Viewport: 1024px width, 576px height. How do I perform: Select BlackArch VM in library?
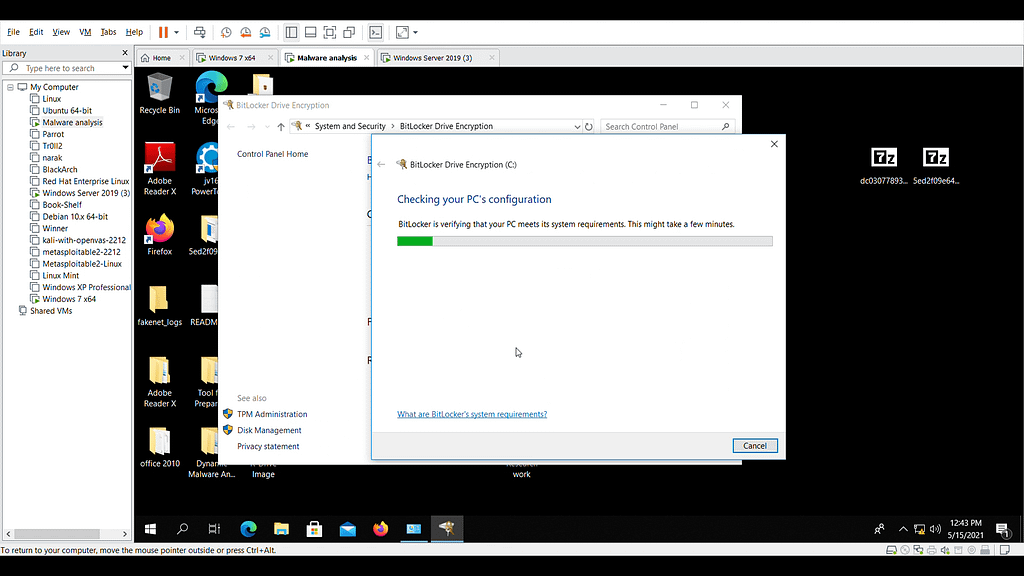tap(59, 169)
